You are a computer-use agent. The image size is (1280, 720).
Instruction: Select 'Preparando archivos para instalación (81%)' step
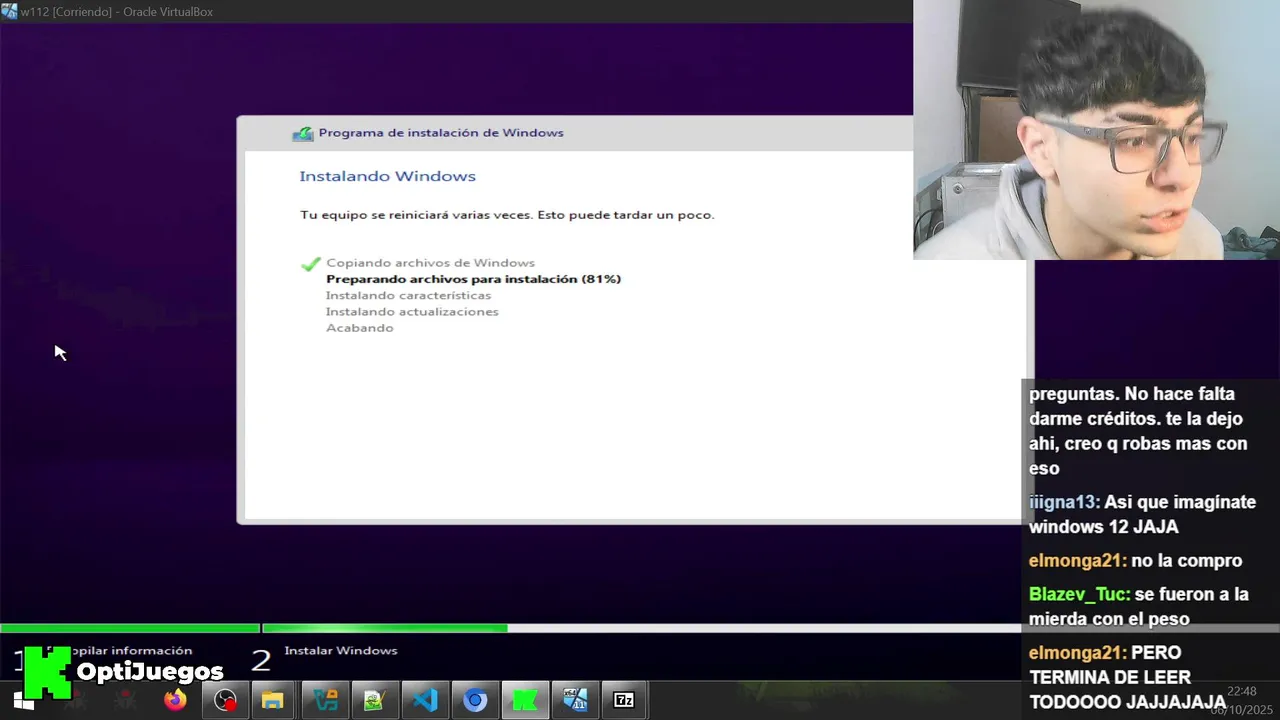473,279
